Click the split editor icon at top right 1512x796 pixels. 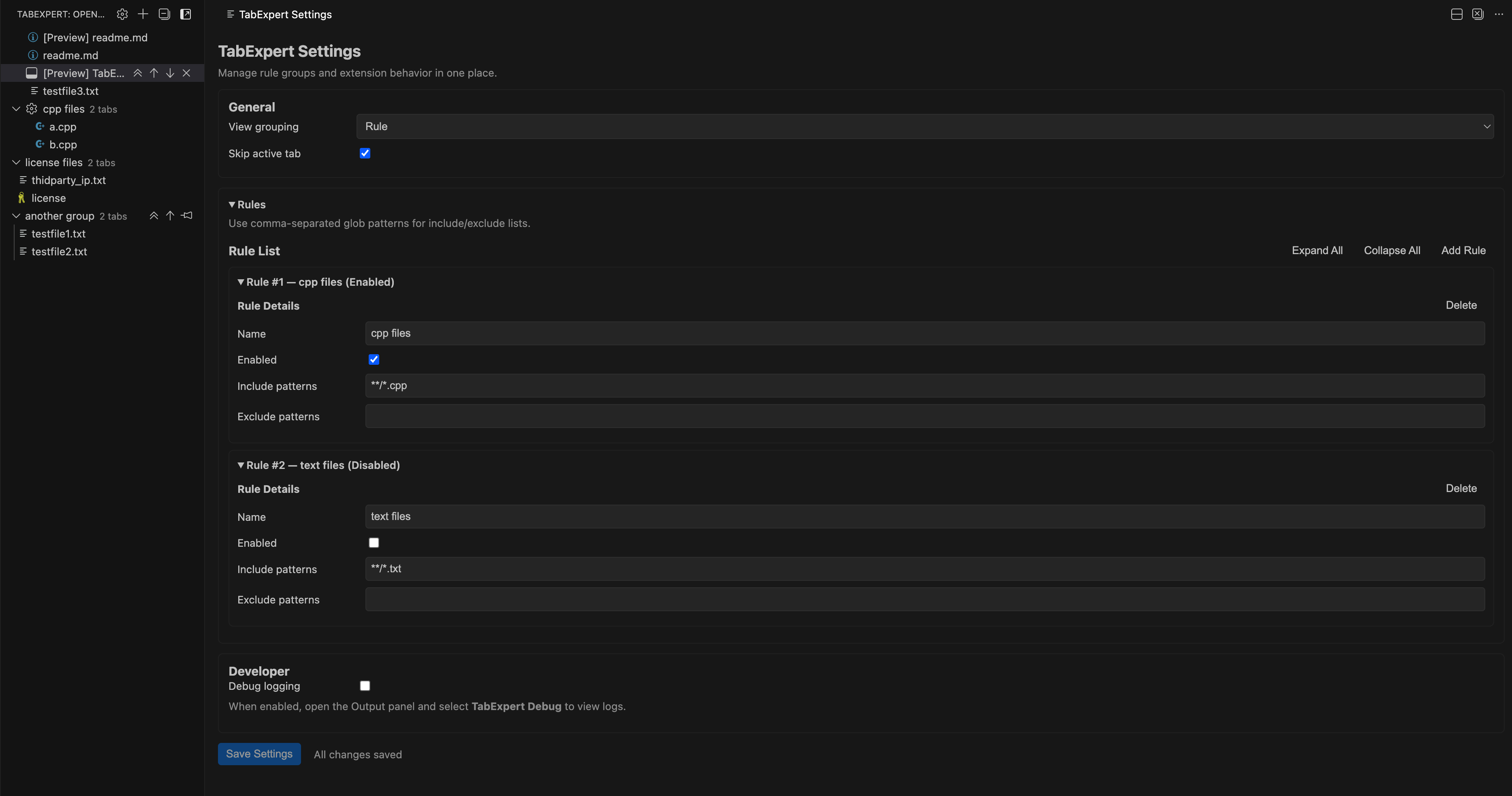(x=1456, y=14)
